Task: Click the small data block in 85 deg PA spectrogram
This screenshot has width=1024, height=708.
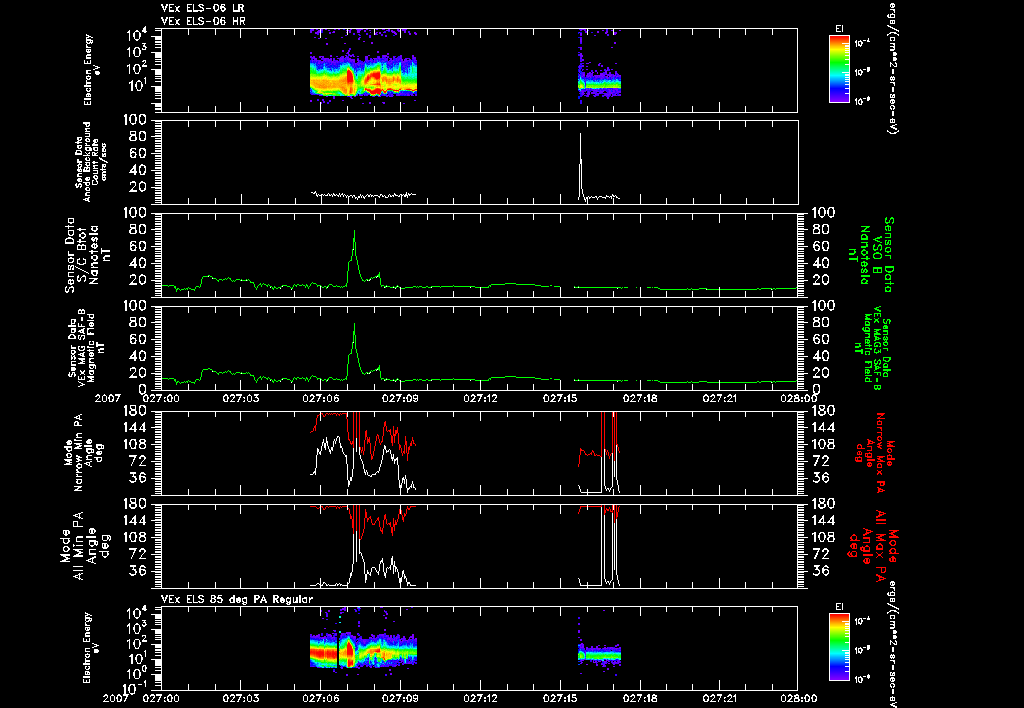Action: pyautogui.click(x=600, y=654)
